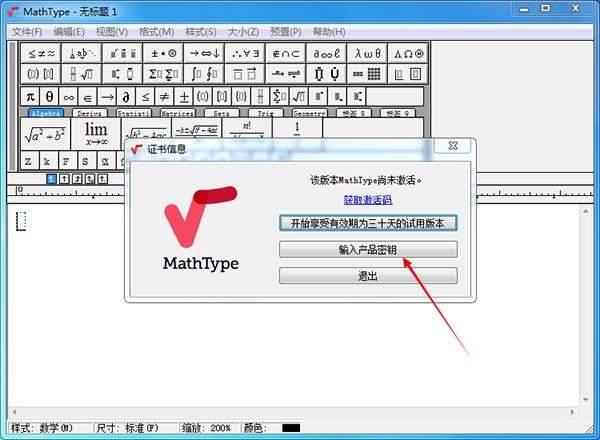Viewport: 600px width, 440px height.
Task: Open the relational symbols palette (≤≠≈)
Action: 41,54
